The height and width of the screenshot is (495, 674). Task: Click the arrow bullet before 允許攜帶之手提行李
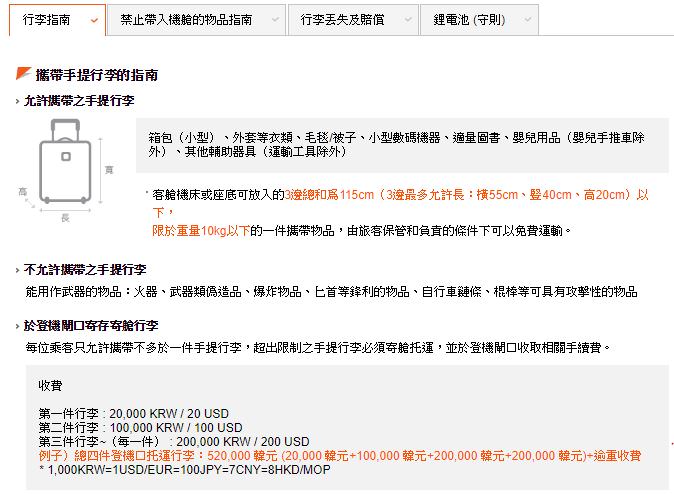pyautogui.click(x=18, y=101)
